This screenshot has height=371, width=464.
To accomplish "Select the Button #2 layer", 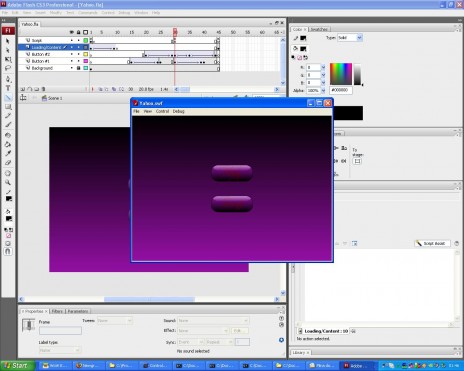I will pos(41,54).
